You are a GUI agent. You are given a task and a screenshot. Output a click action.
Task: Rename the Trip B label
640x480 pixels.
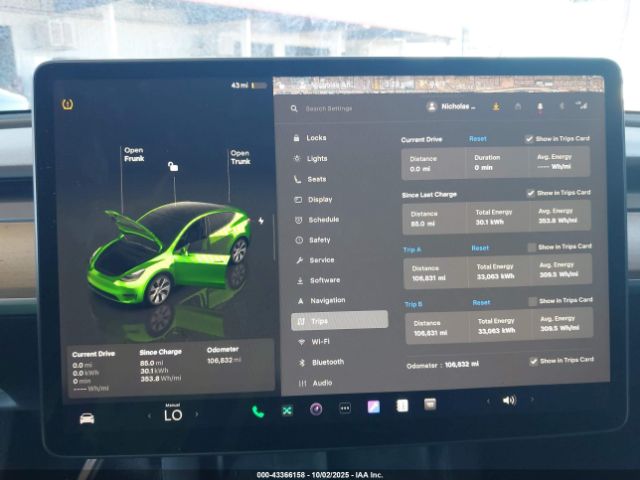point(413,304)
